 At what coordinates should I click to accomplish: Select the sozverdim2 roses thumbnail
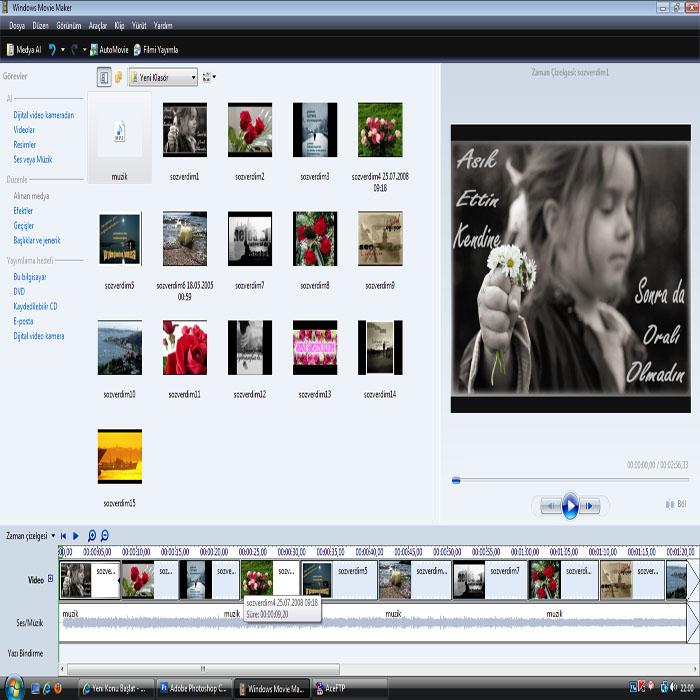pyautogui.click(x=250, y=130)
